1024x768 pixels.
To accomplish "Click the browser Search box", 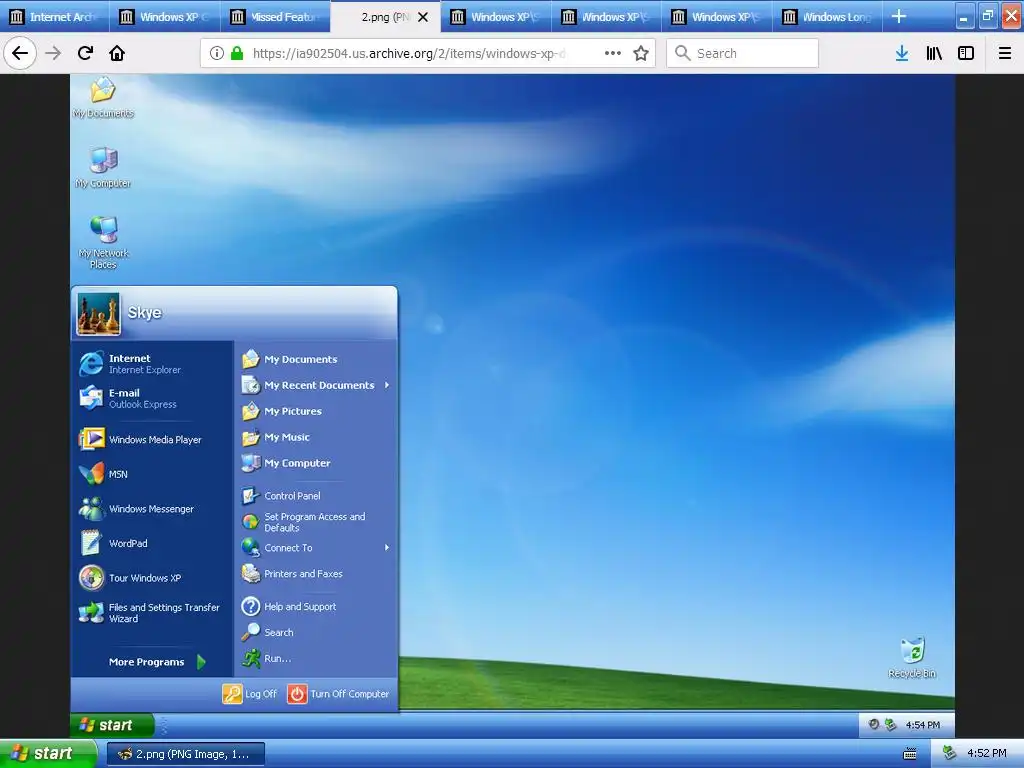I will point(743,54).
